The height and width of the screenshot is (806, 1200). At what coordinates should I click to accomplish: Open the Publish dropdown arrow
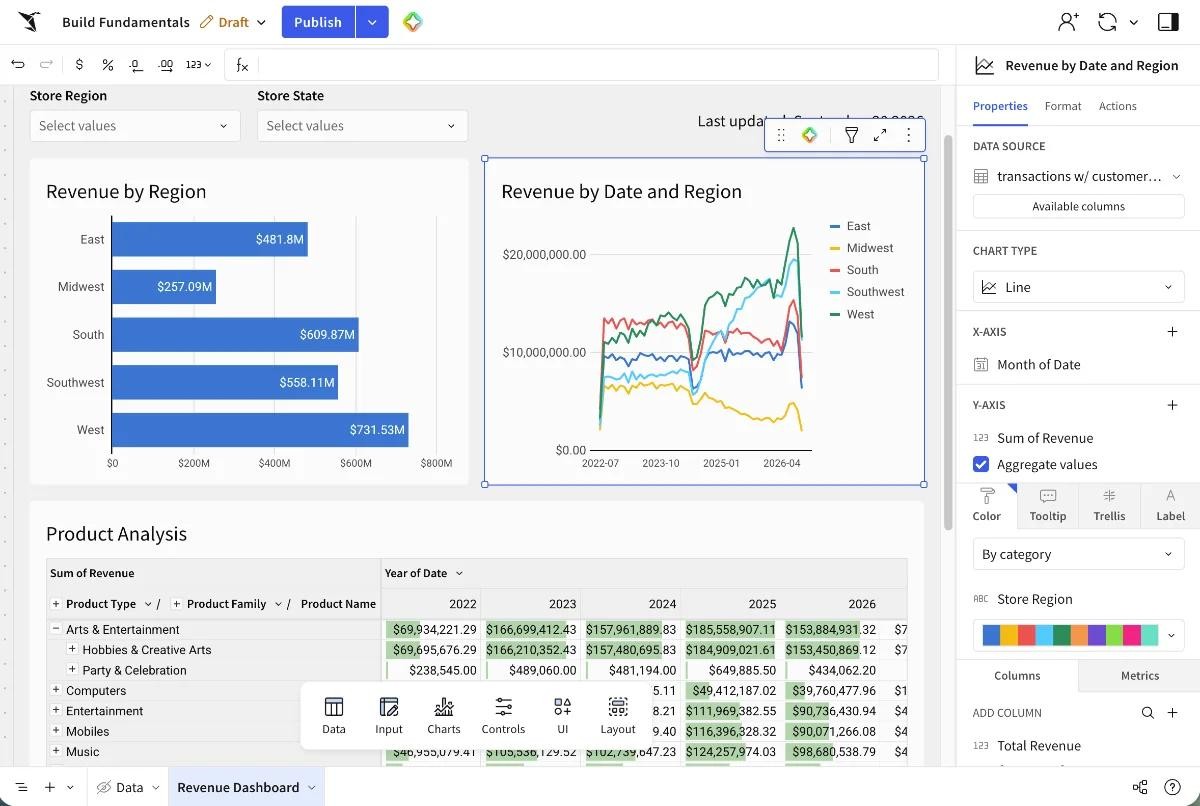(x=372, y=22)
